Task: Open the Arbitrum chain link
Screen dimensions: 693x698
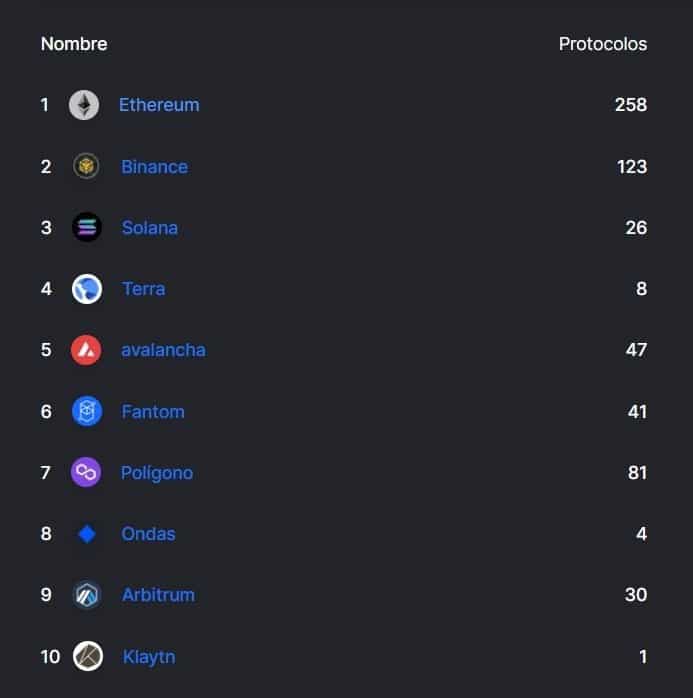Action: (x=158, y=595)
